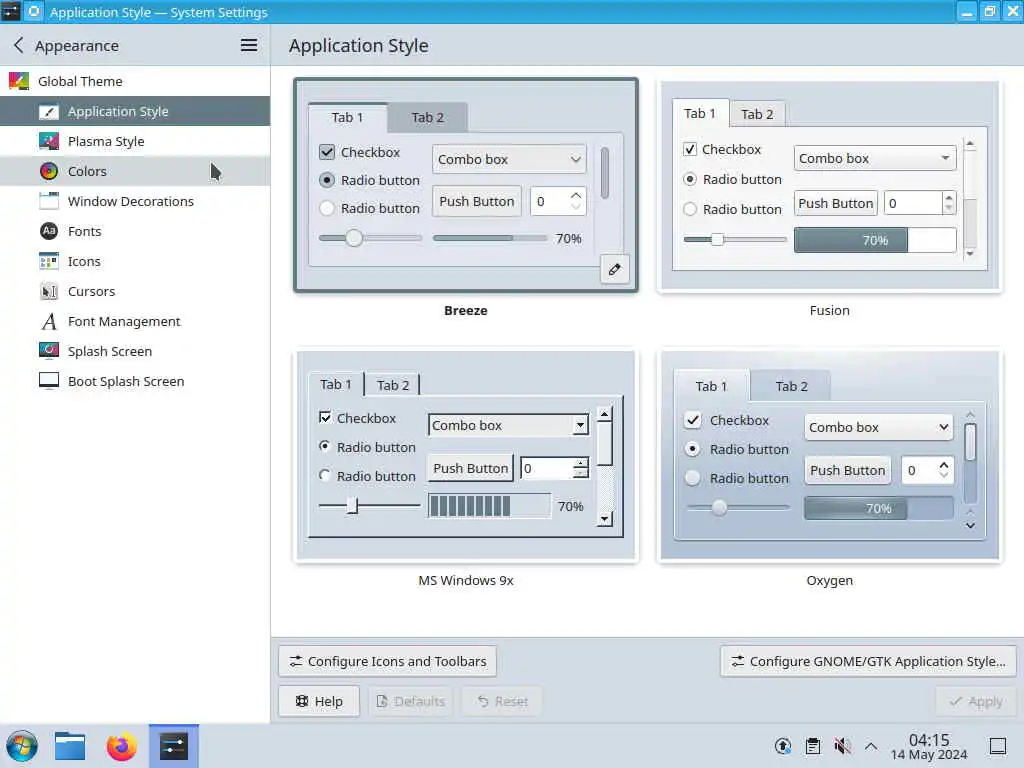The width and height of the screenshot is (1024, 768).
Task: Click the Icons grid icon
Action: (49, 261)
